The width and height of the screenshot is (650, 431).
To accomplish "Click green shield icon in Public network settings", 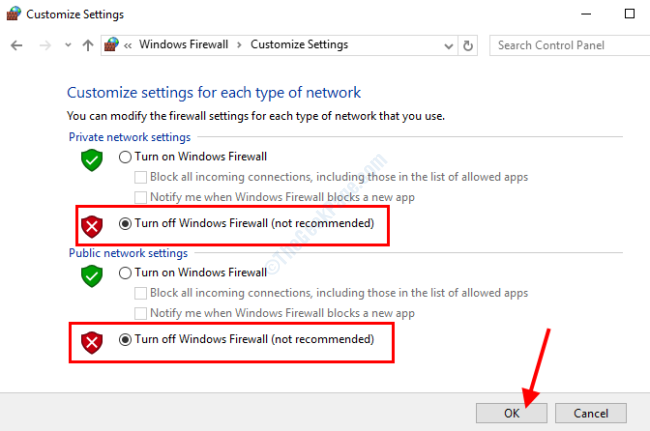I will [x=92, y=276].
